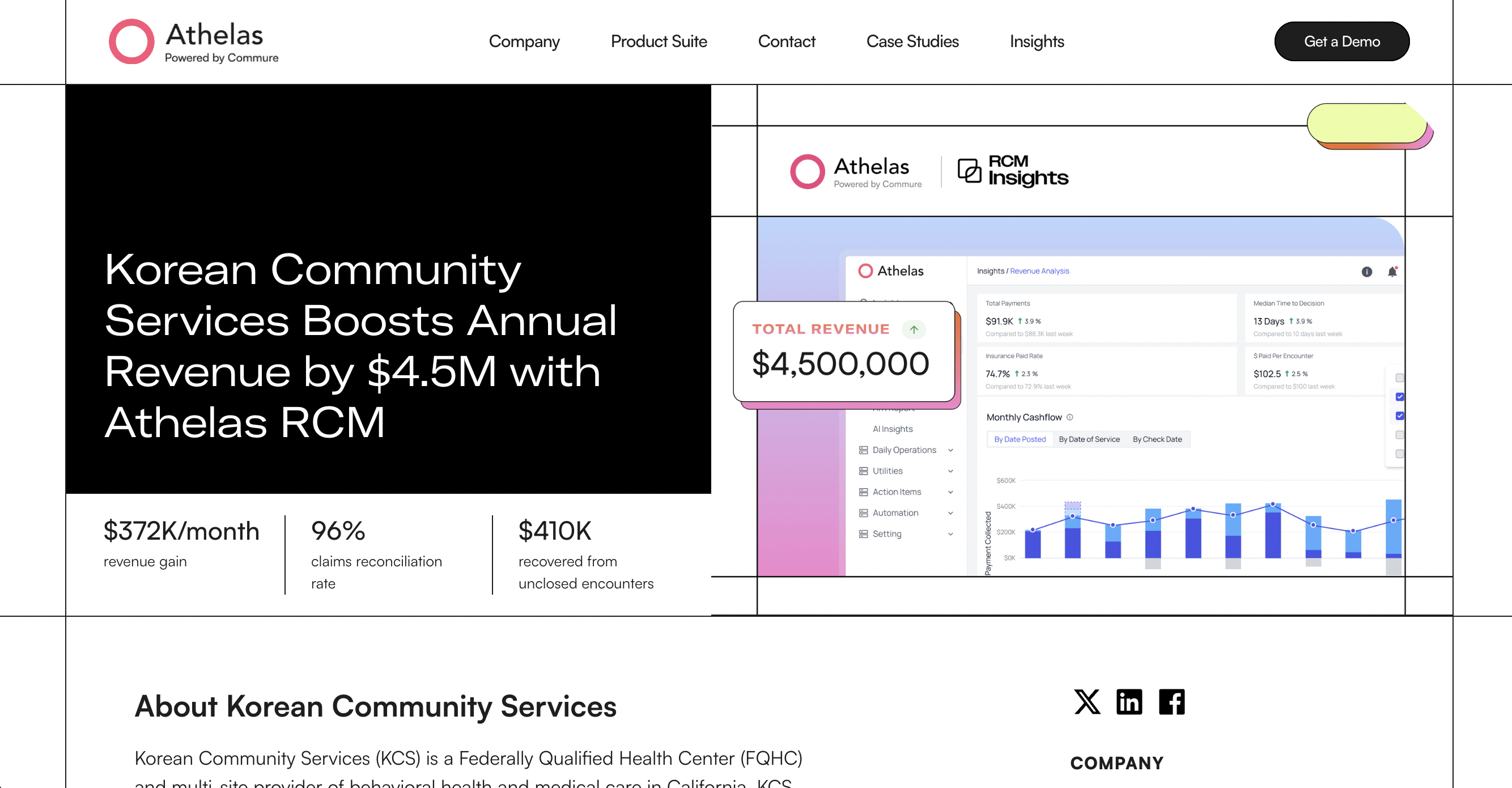Select the By Check Date tab
This screenshot has height=788, width=1512.
[1157, 439]
